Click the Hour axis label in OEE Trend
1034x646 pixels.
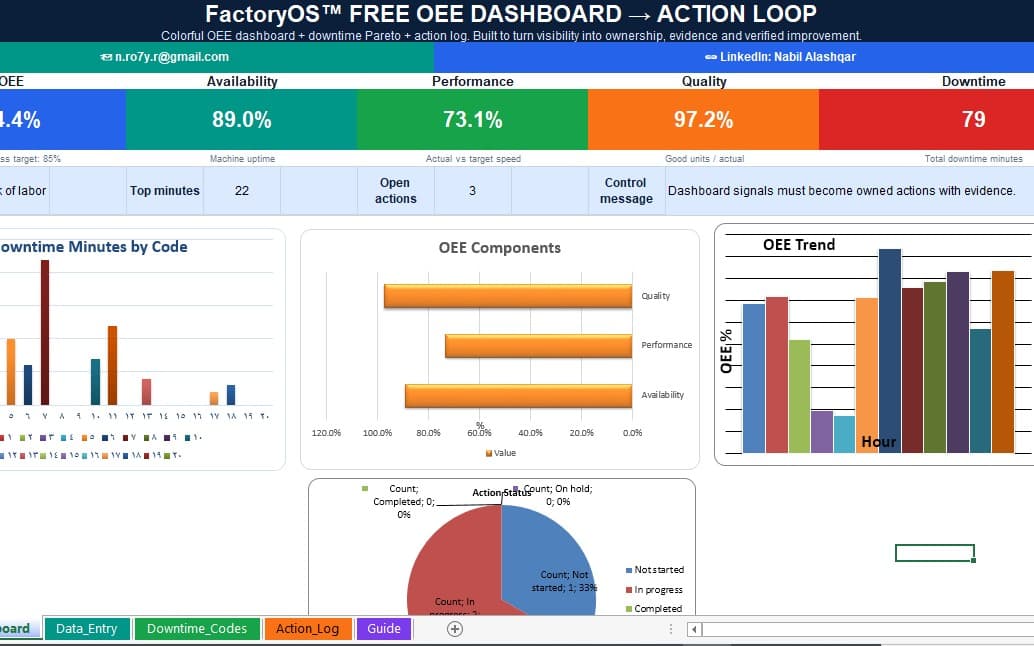coord(878,442)
